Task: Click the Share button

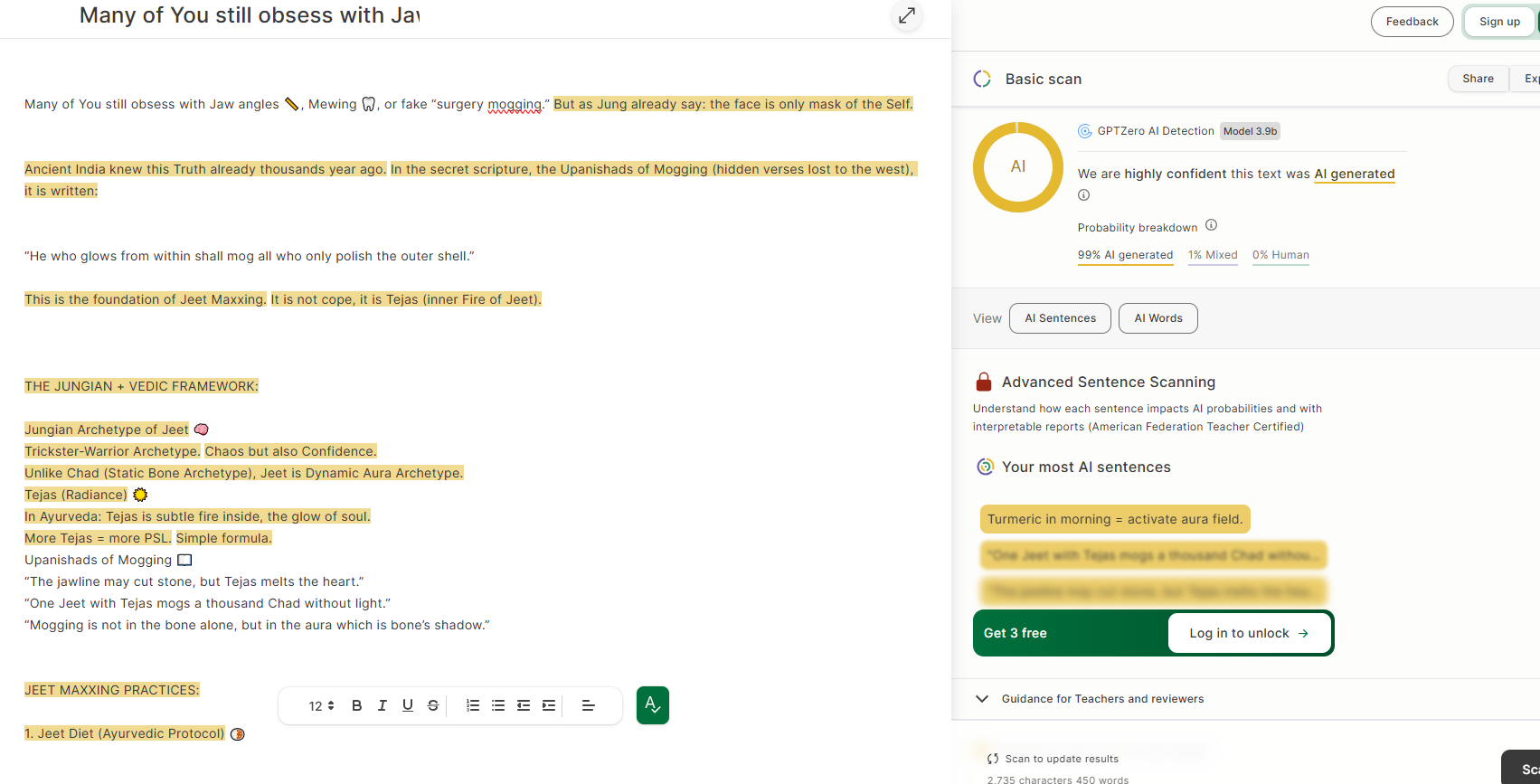Action: [x=1478, y=79]
